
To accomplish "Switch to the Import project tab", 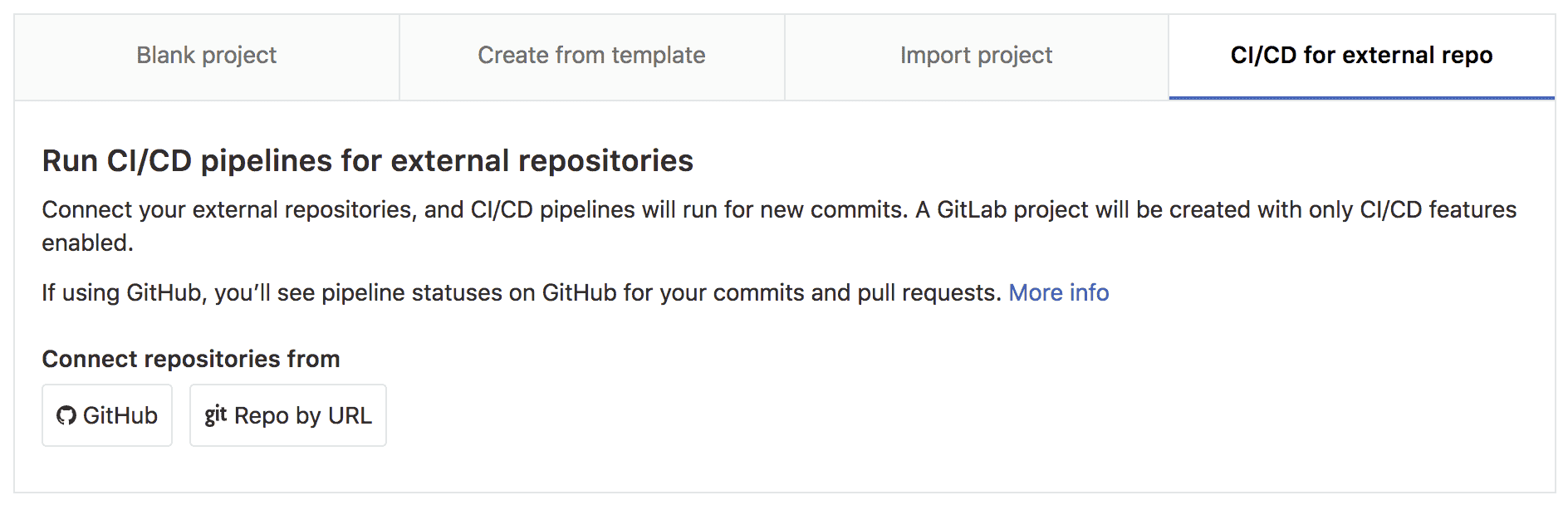I will 975,56.
